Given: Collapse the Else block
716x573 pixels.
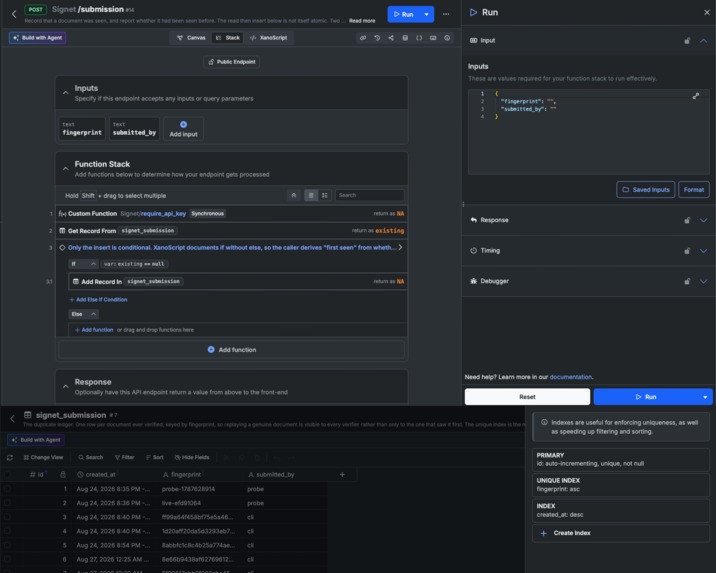Looking at the screenshot, I should (93, 314).
